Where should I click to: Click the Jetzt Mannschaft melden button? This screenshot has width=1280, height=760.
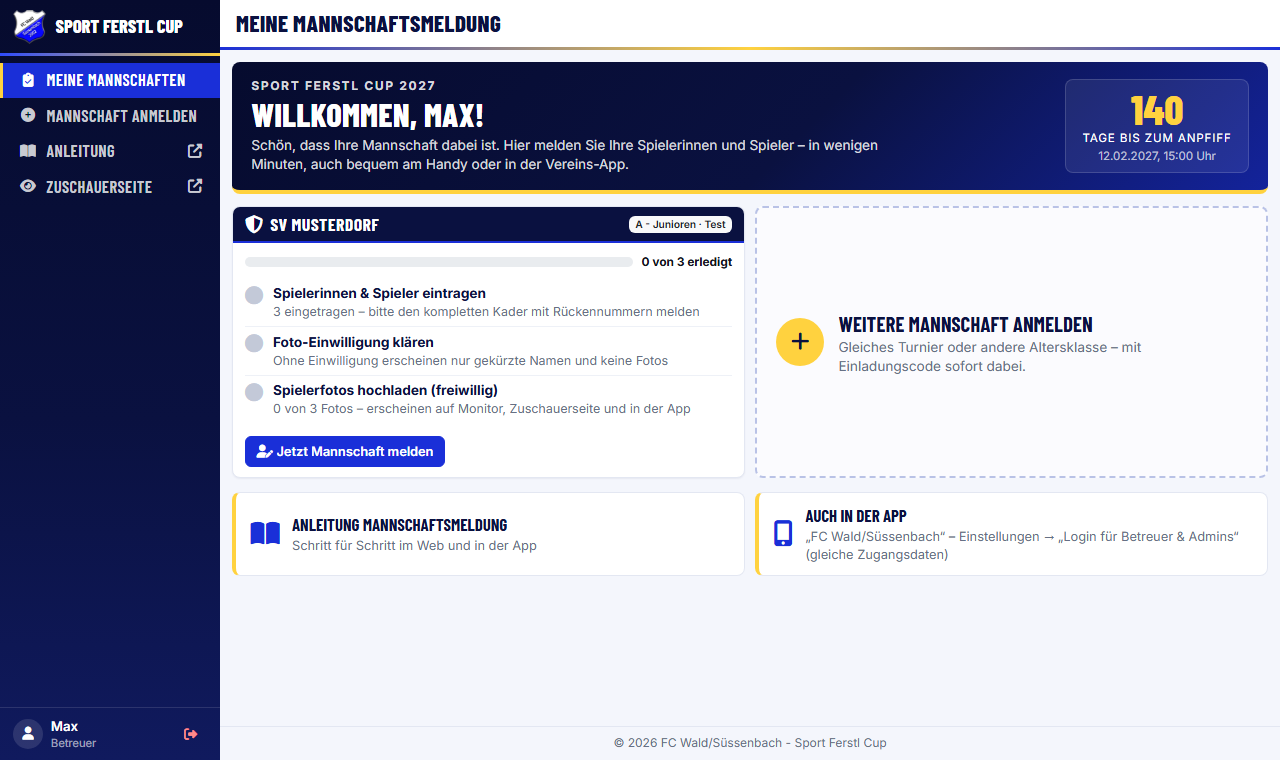pyautogui.click(x=345, y=451)
